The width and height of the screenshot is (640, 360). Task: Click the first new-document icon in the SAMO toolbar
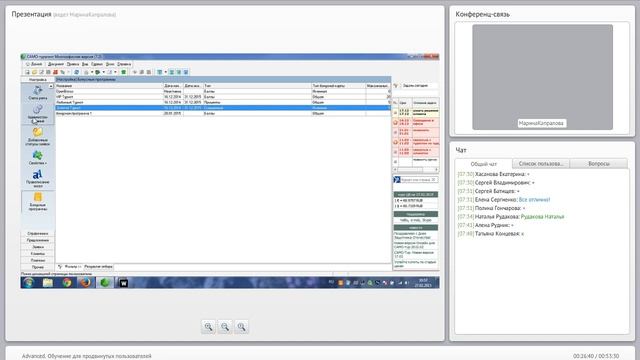27,72
